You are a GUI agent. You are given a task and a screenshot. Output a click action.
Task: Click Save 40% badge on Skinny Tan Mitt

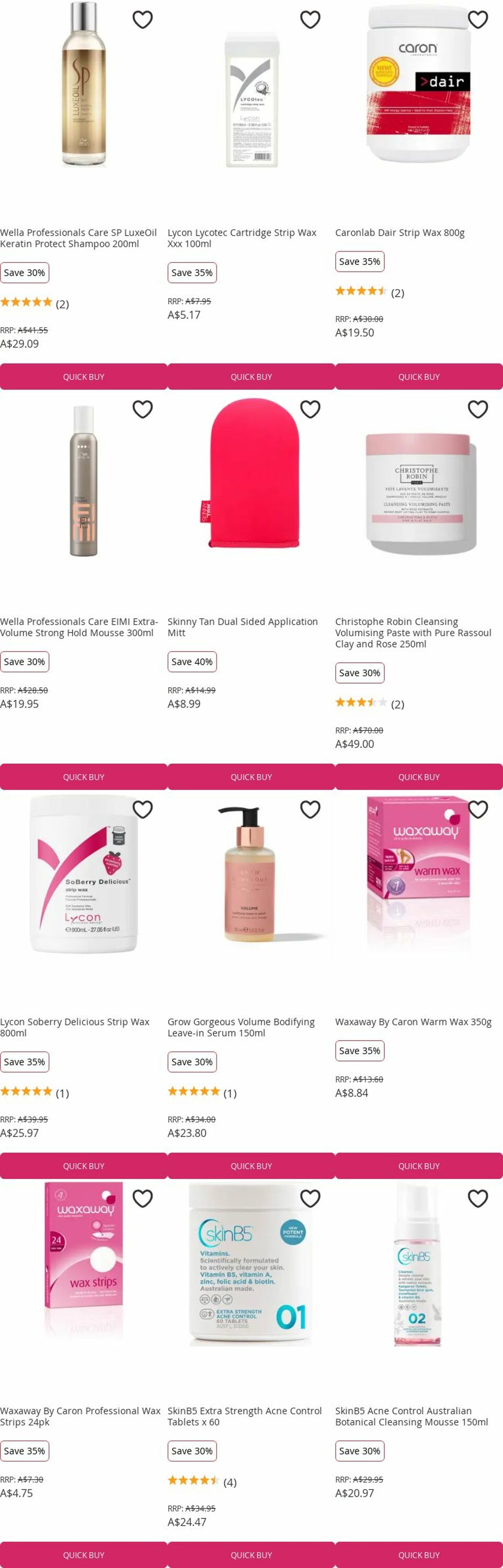192,662
